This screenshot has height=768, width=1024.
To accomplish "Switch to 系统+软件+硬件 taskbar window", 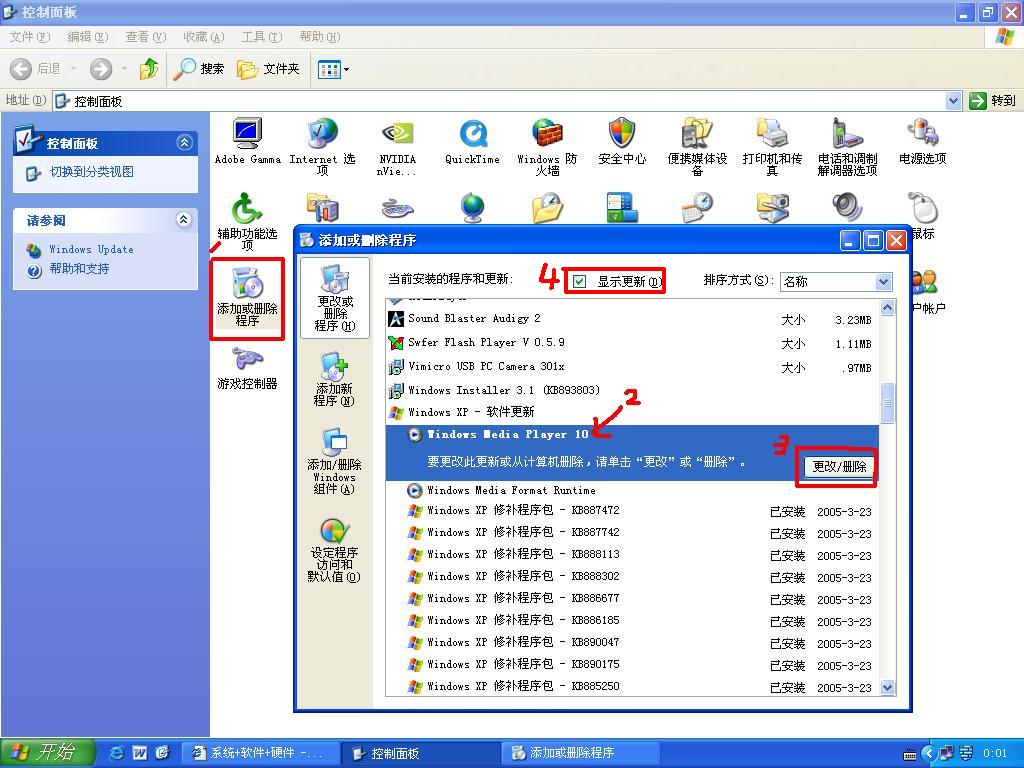I will [x=261, y=753].
